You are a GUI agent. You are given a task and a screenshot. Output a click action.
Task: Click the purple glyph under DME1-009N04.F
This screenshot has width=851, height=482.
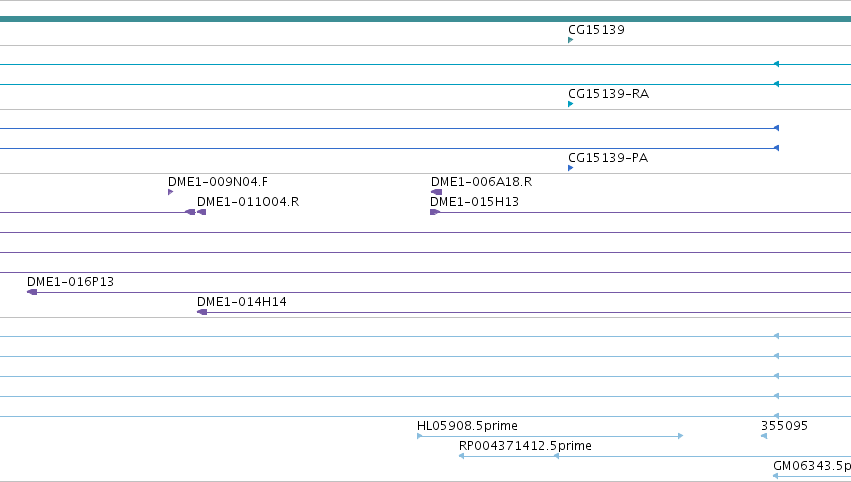click(170, 192)
